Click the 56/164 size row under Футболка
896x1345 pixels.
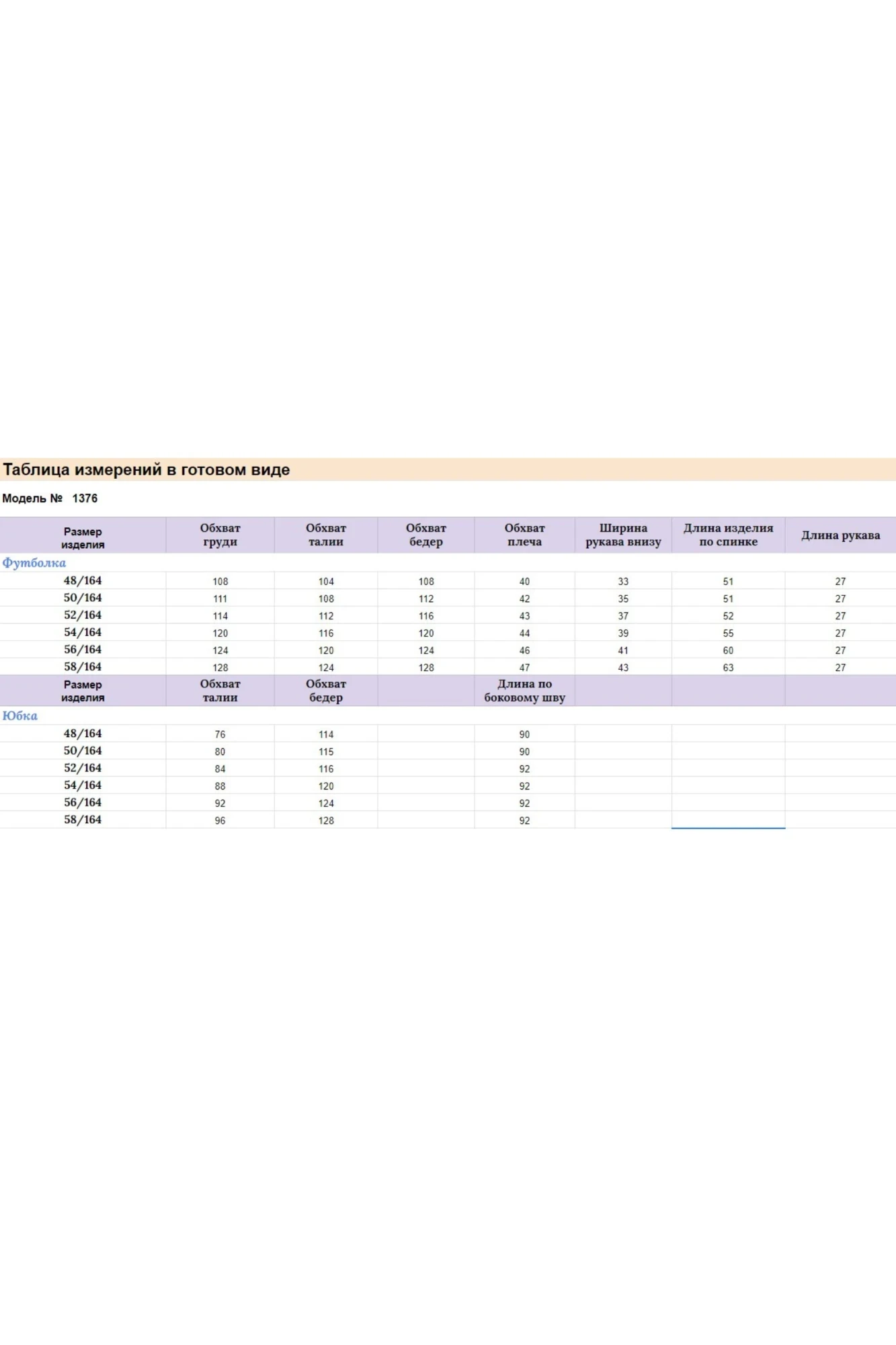click(448, 650)
